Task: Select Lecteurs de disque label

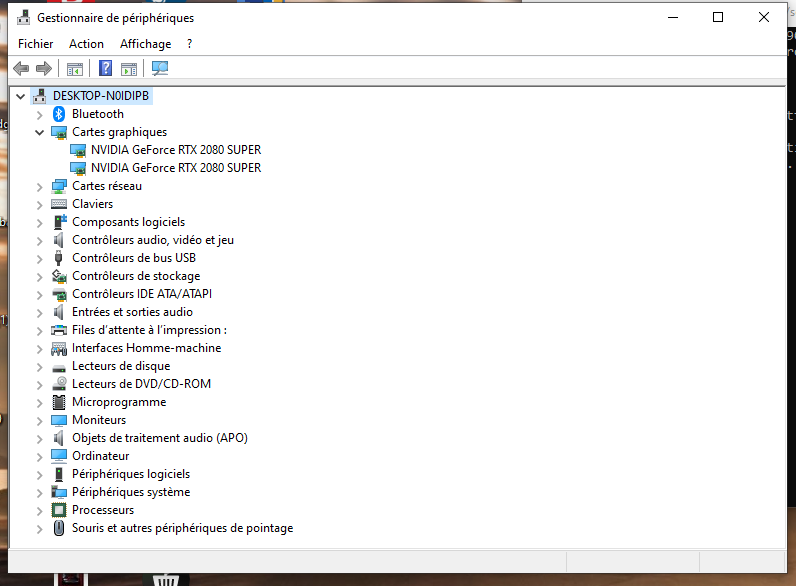Action: click(121, 366)
